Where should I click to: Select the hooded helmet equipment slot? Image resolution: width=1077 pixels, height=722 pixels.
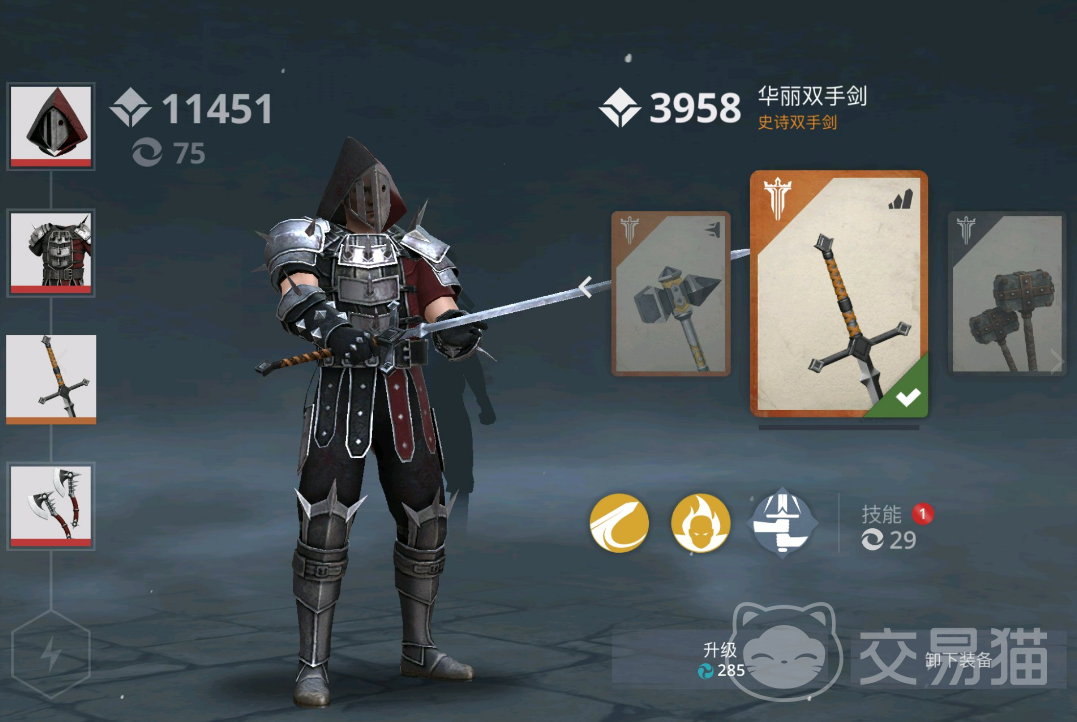[51, 126]
